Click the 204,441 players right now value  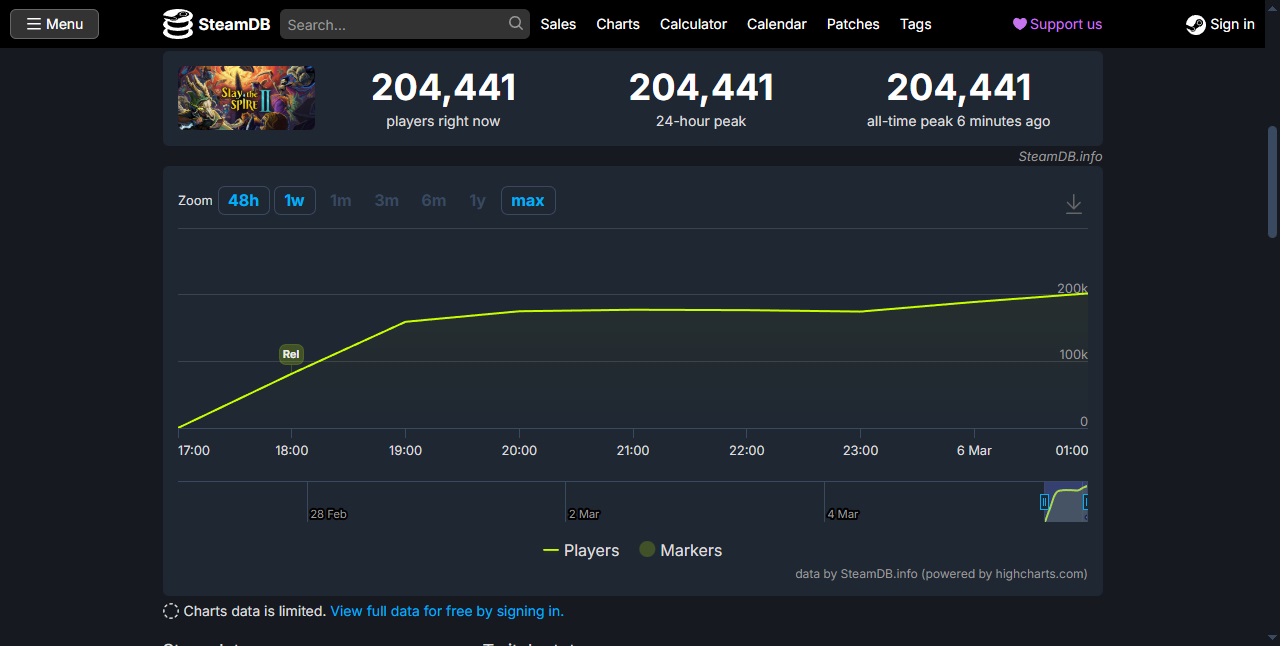point(444,88)
